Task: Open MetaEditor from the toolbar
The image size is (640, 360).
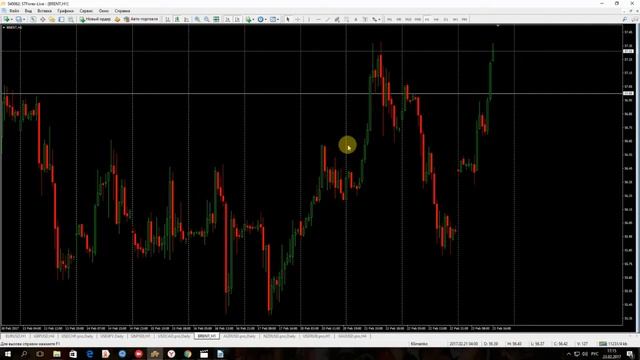Action: (x=117, y=19)
